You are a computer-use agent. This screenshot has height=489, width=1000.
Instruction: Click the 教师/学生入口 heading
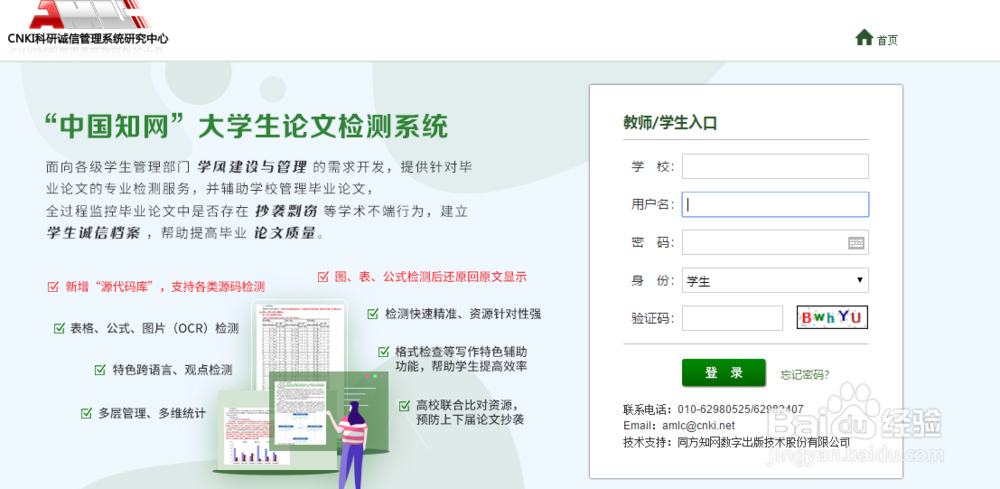pos(670,122)
